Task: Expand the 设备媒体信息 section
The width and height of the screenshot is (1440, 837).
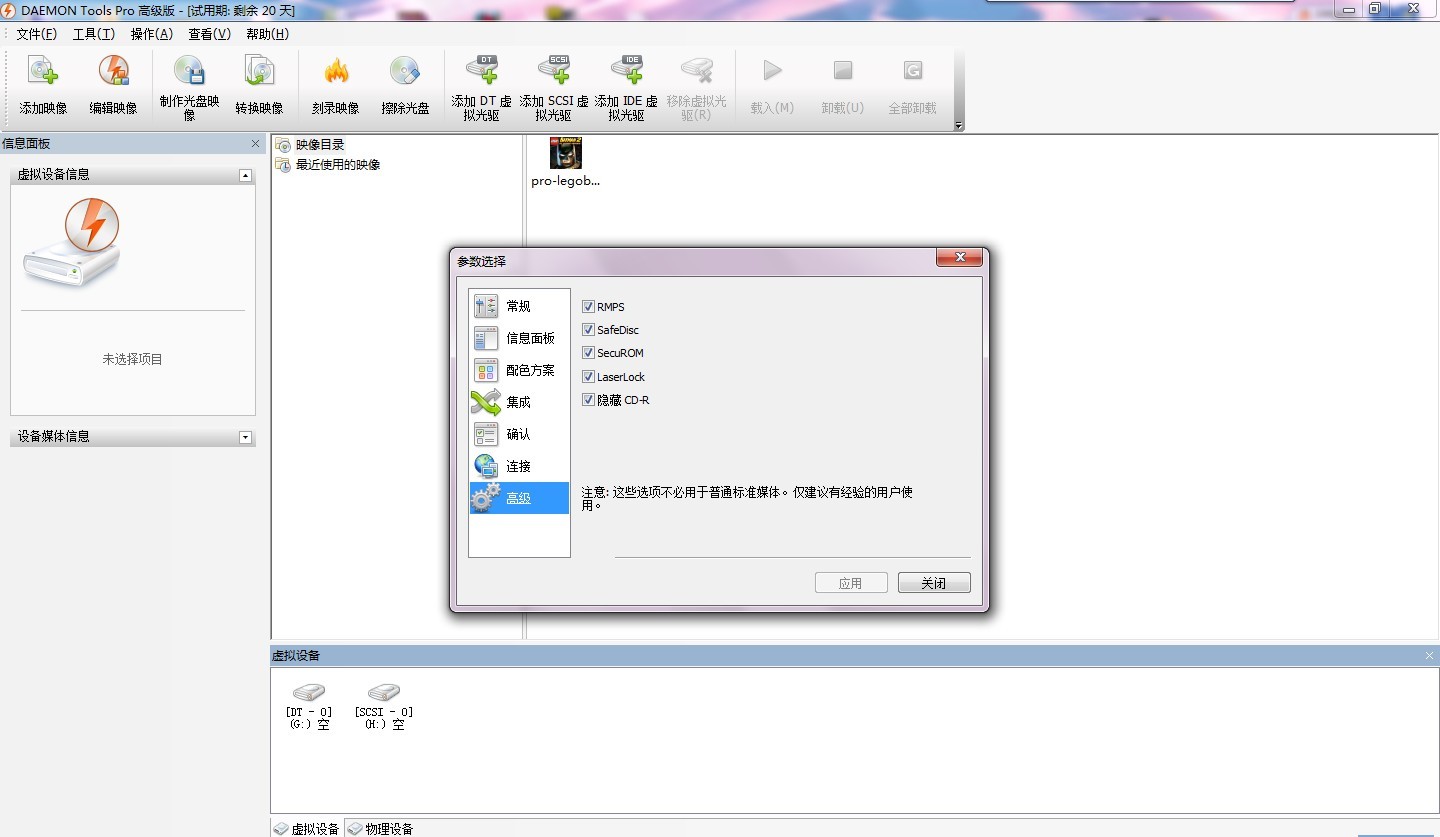Action: click(245, 437)
